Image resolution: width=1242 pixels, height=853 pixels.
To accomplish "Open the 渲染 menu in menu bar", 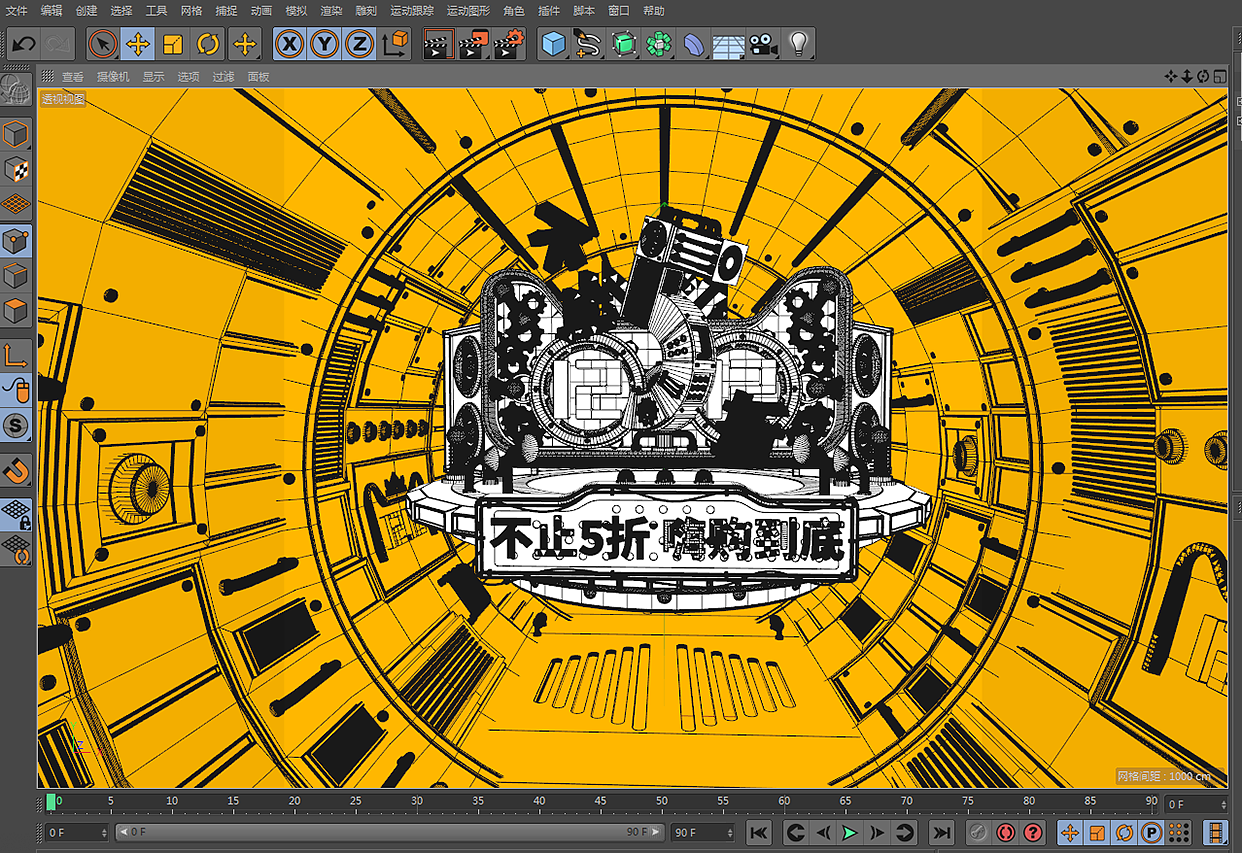I will [x=334, y=11].
